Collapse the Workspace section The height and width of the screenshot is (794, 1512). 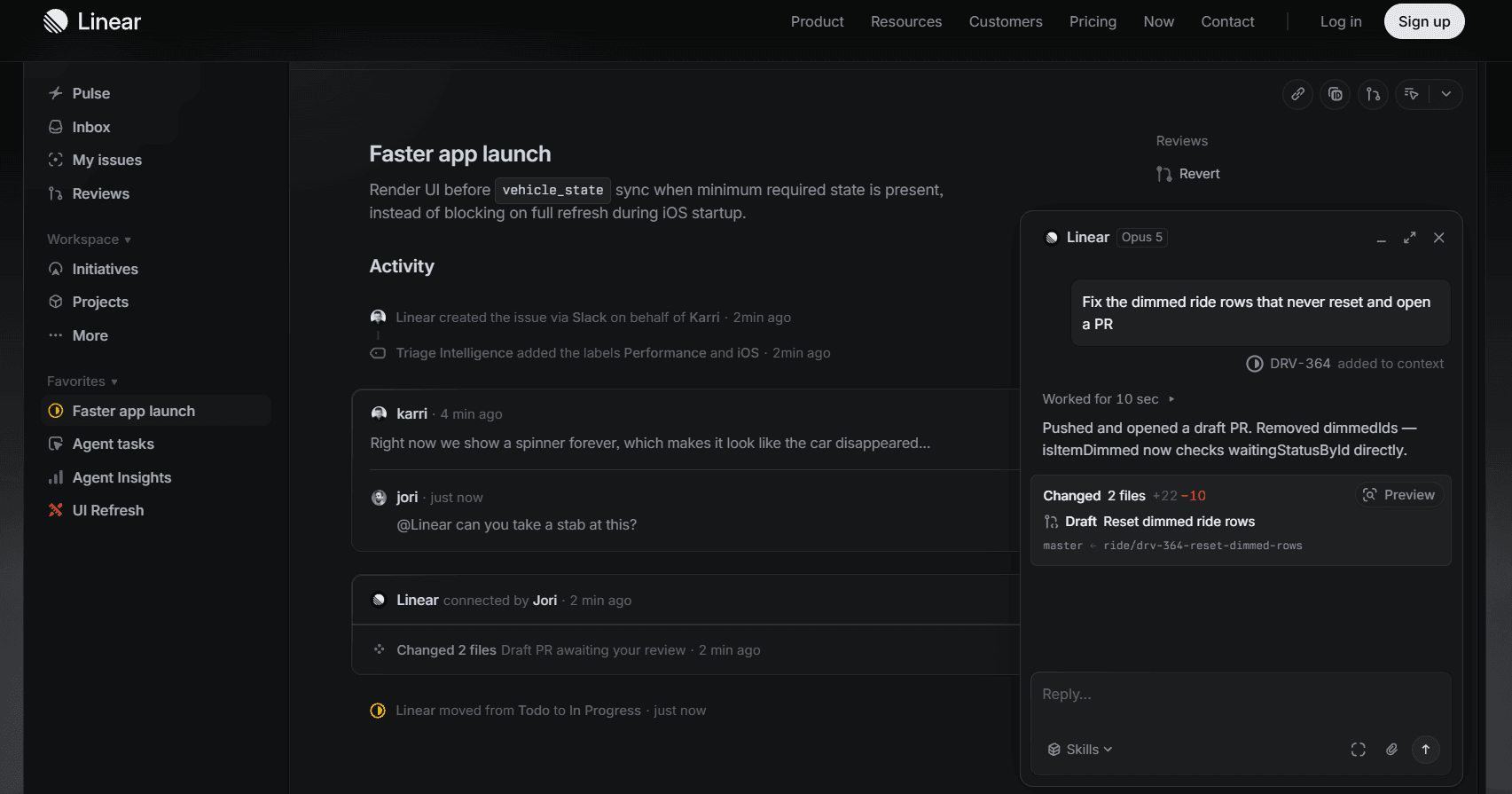pos(89,240)
